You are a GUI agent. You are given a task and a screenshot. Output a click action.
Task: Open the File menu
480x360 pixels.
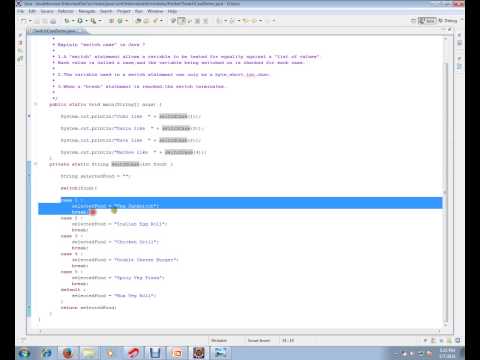pyautogui.click(x=21, y=11)
